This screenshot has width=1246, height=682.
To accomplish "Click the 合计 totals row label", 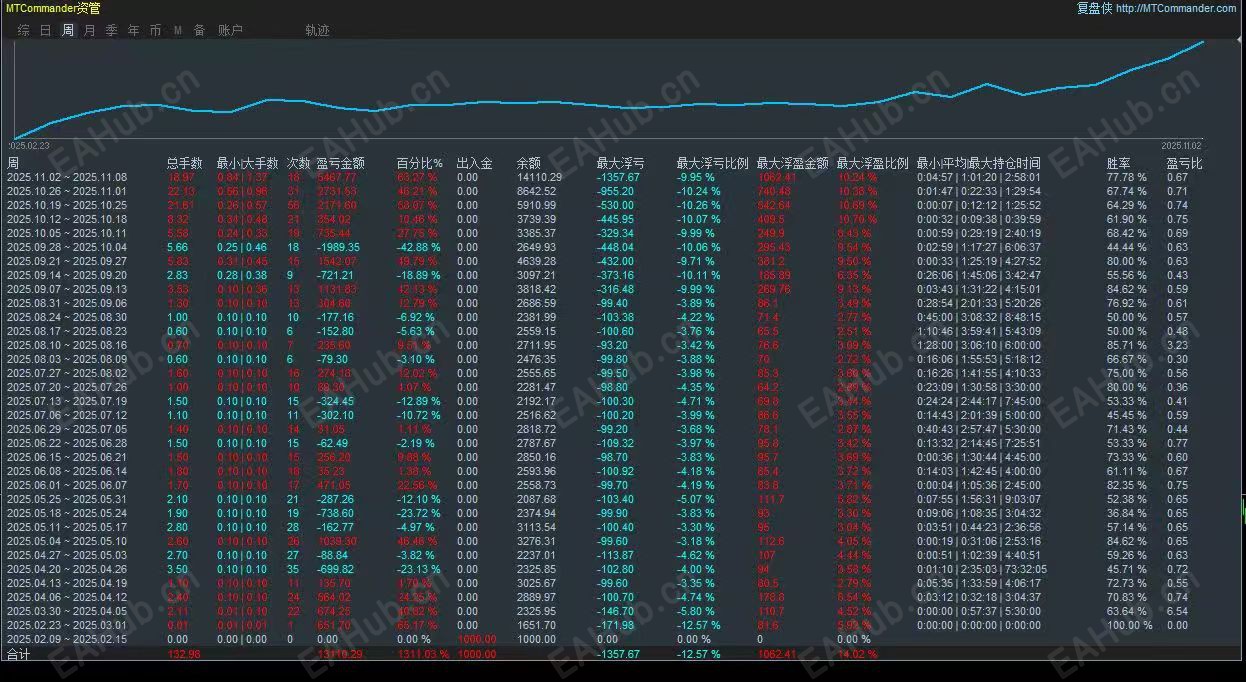I will [19, 655].
